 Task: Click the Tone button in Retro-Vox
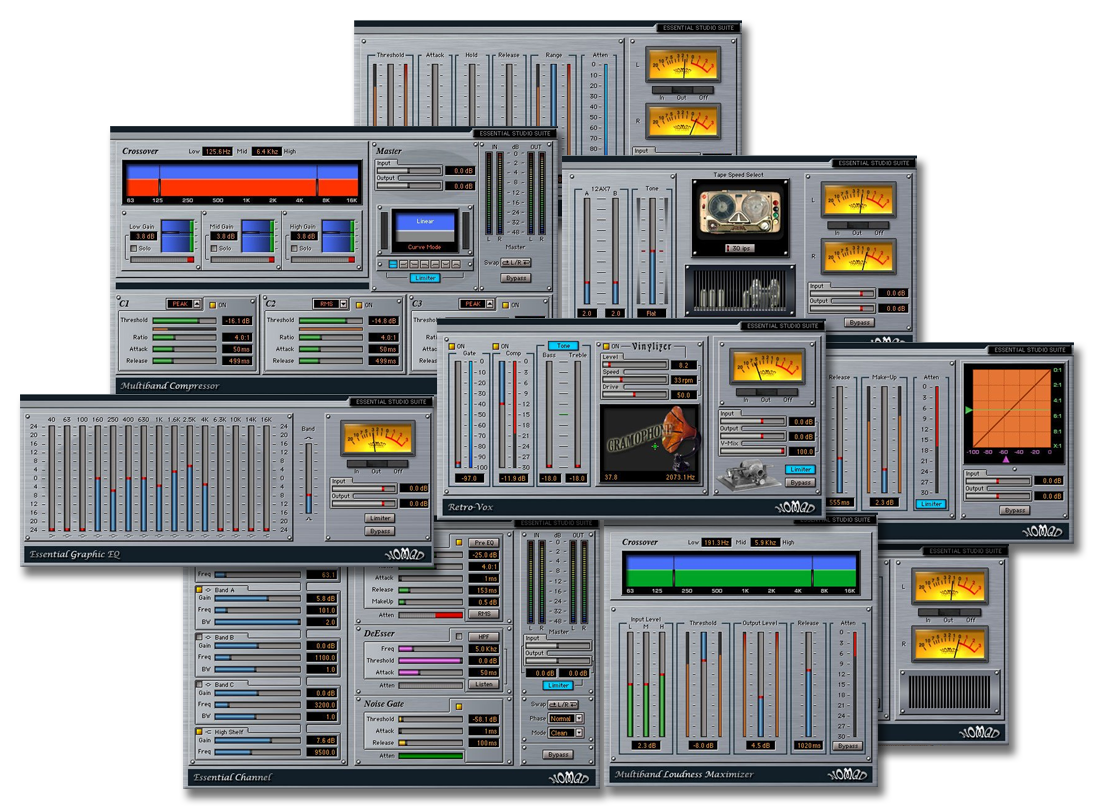563,346
